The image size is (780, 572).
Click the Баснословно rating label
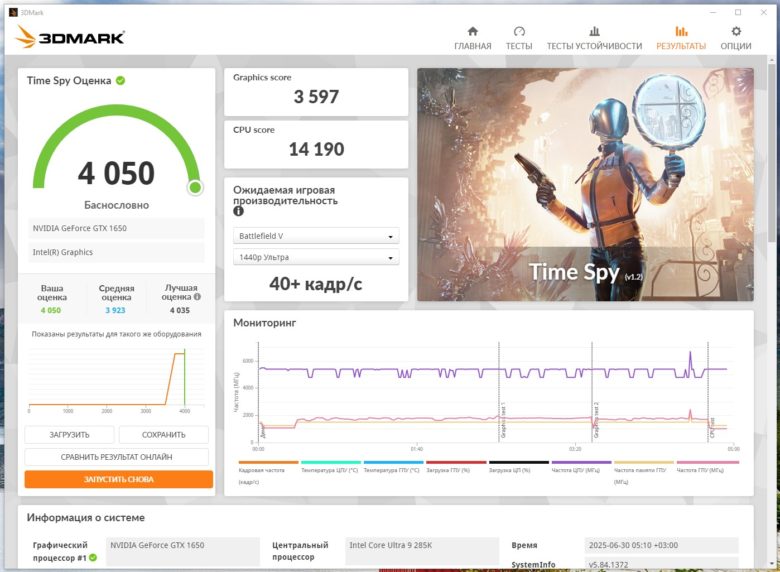point(116,205)
